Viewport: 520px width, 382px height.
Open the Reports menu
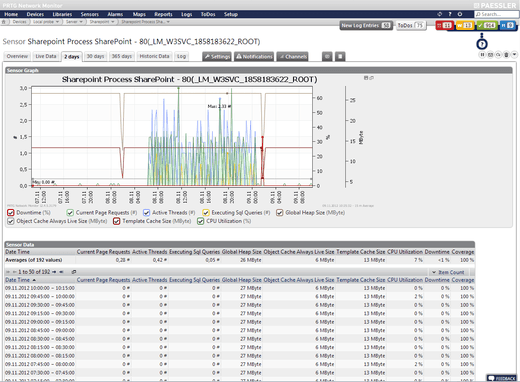(163, 14)
